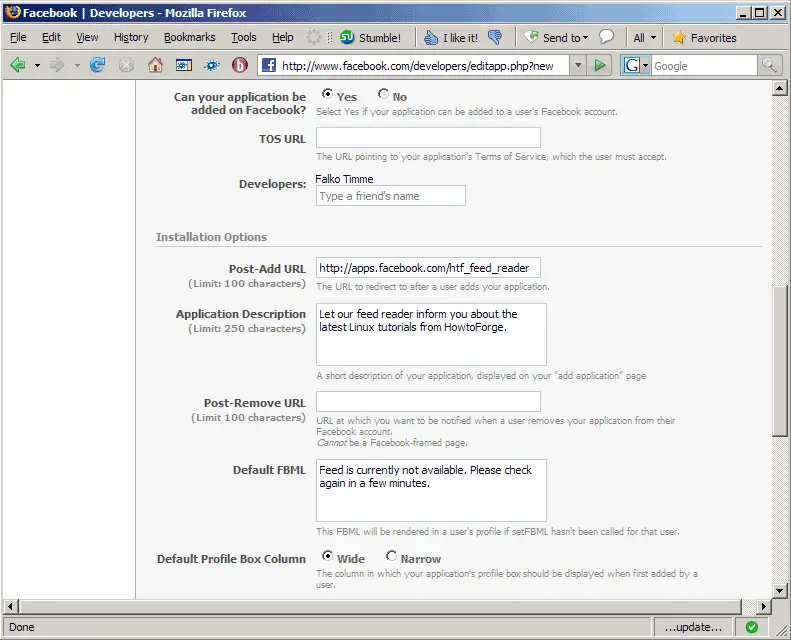Screen dimensions: 791x640
Task: Click the Done status bar text
Action: [x=22, y=627]
